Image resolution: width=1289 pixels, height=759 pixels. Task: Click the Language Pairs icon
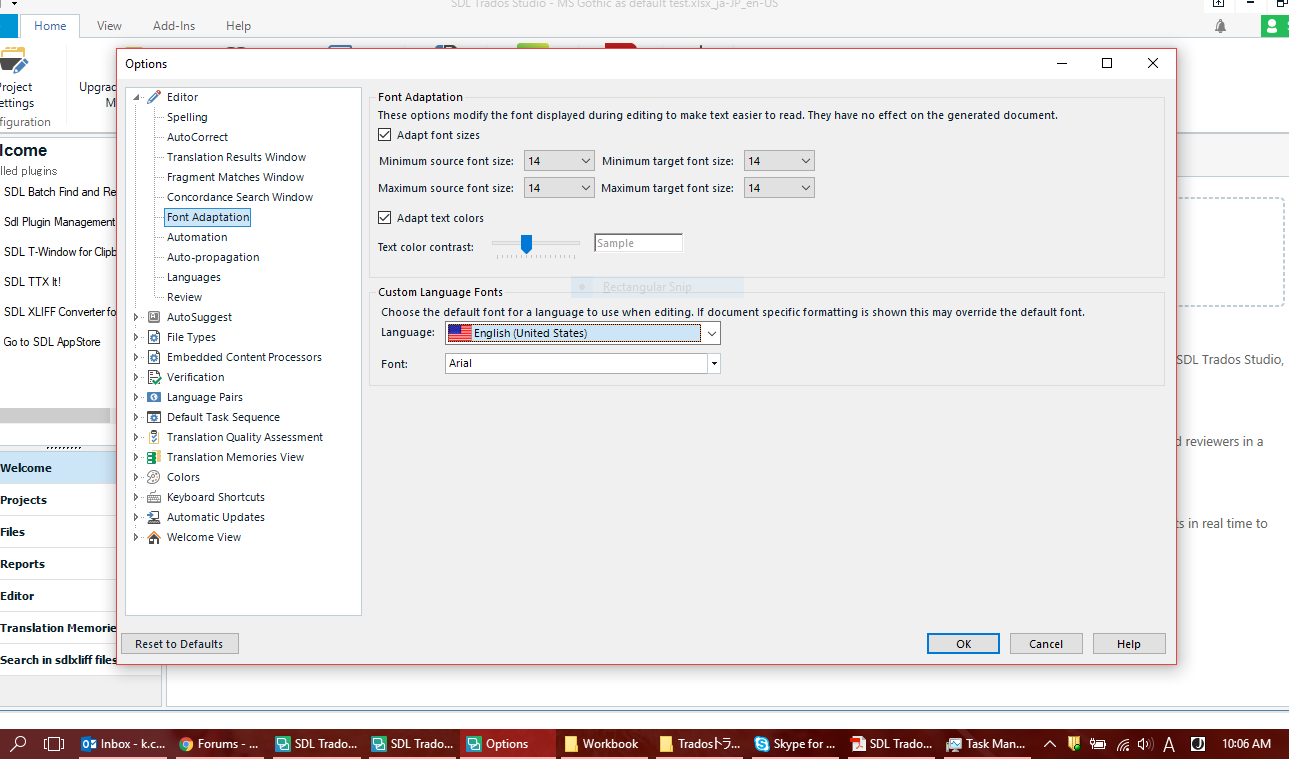[154, 397]
